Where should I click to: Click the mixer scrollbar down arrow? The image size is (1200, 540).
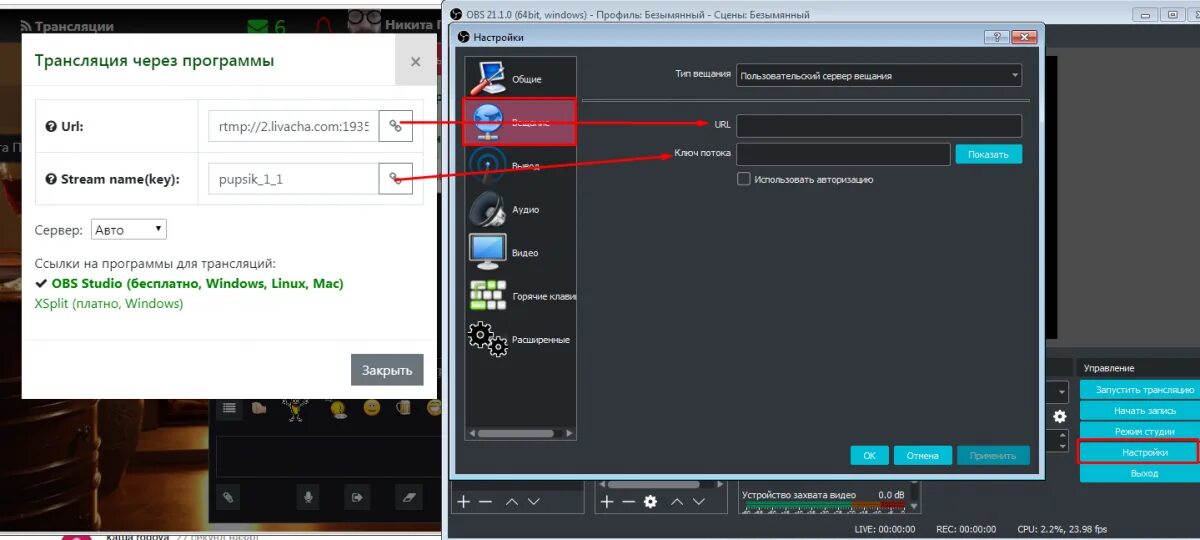(x=915, y=506)
